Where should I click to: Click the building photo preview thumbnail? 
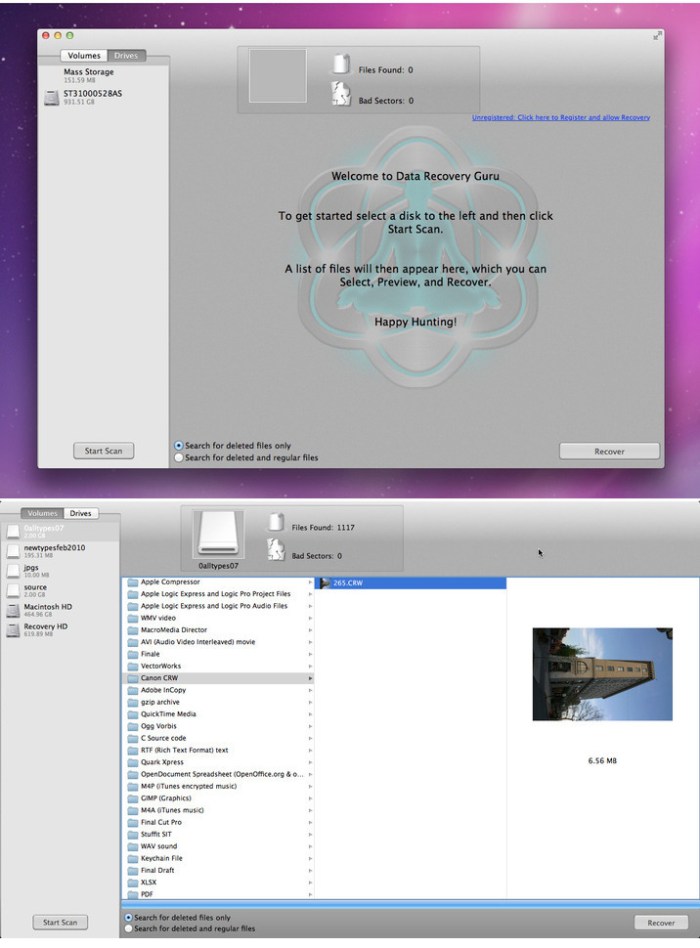pyautogui.click(x=602, y=674)
